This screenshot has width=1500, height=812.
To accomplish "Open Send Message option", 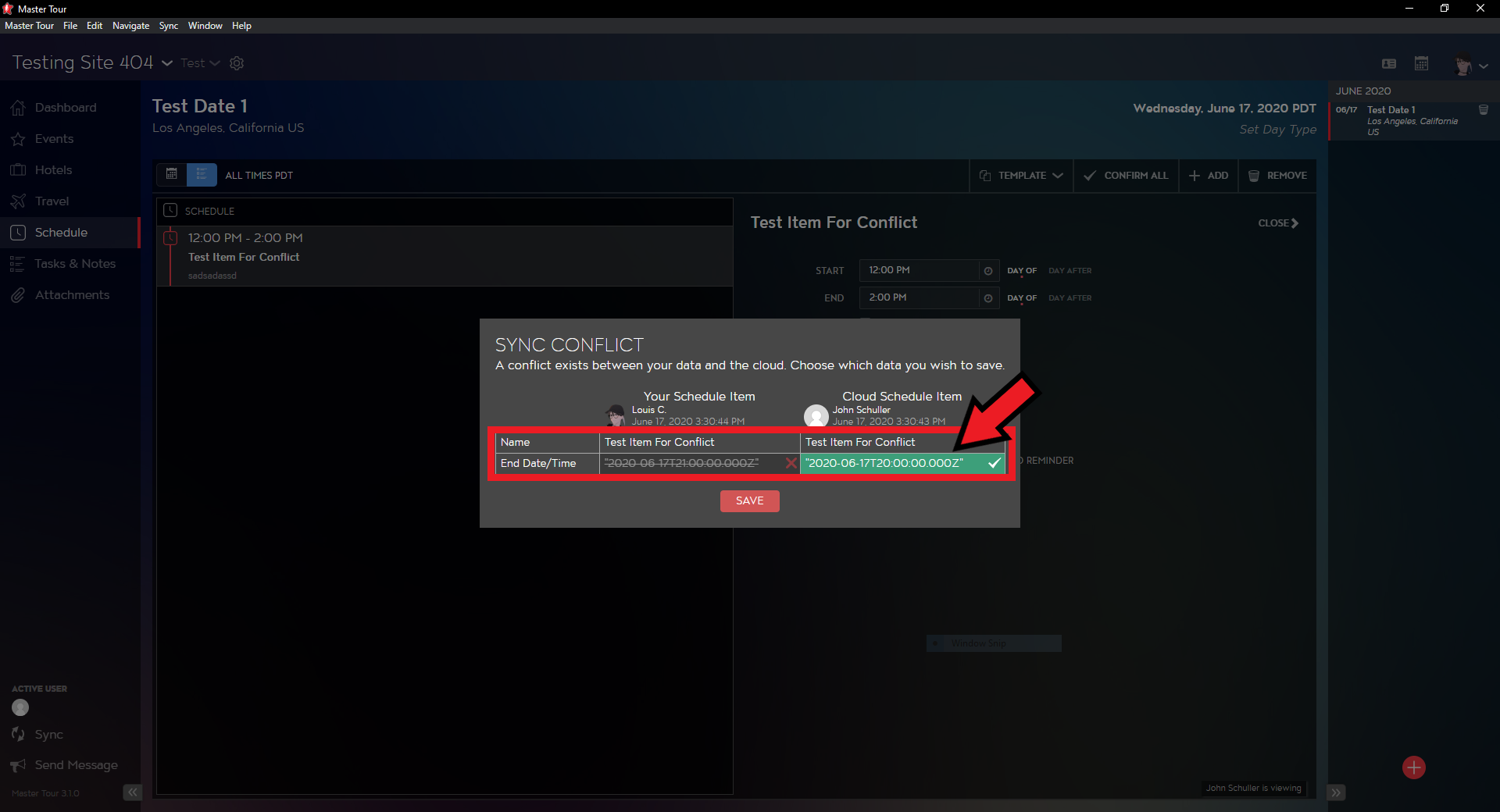I will click(76, 765).
